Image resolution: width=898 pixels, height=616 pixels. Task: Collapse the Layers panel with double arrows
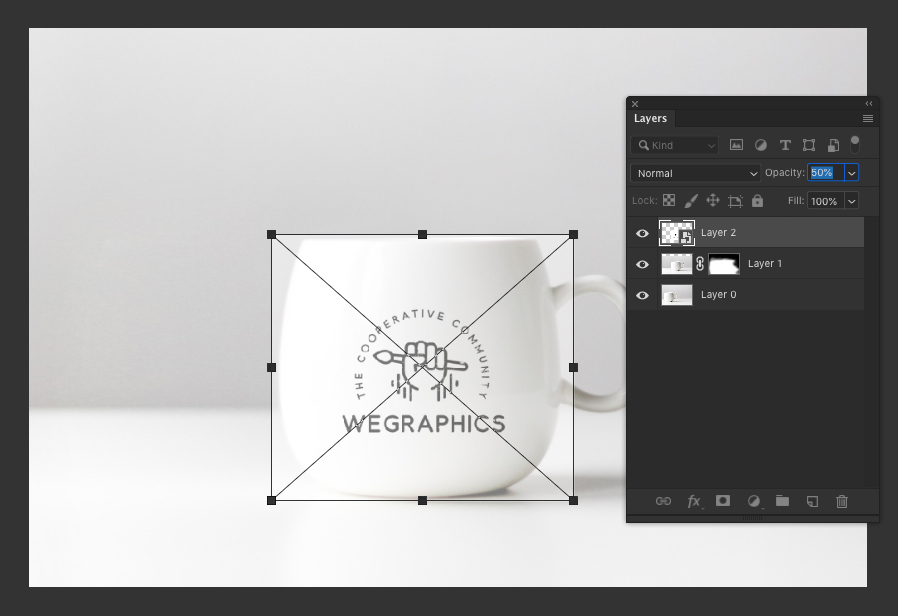pyautogui.click(x=869, y=104)
